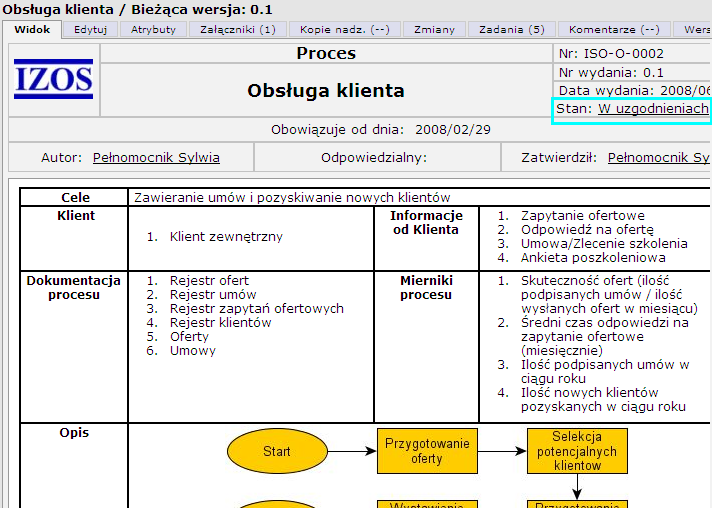Open the Widok tab
Viewport: 712px width, 508px height.
tap(32, 30)
